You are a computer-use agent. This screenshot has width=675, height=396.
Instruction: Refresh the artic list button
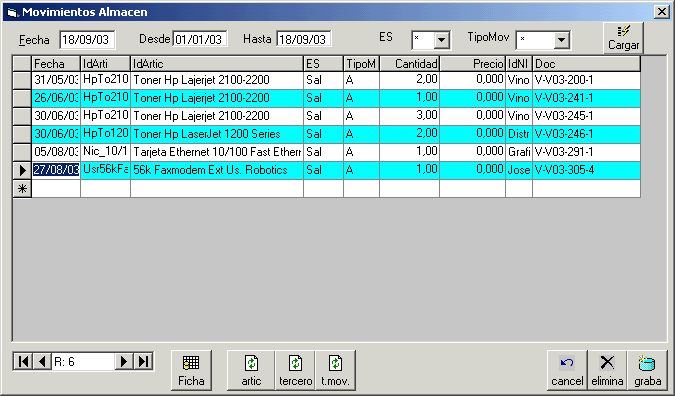click(x=251, y=370)
